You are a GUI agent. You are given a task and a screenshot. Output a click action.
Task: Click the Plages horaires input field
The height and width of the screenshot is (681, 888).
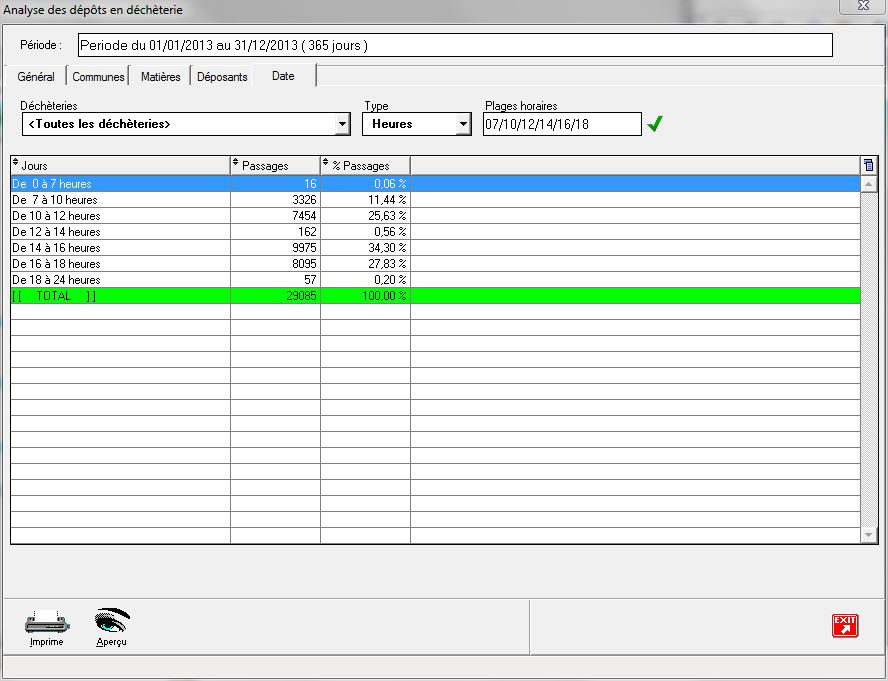tap(561, 124)
